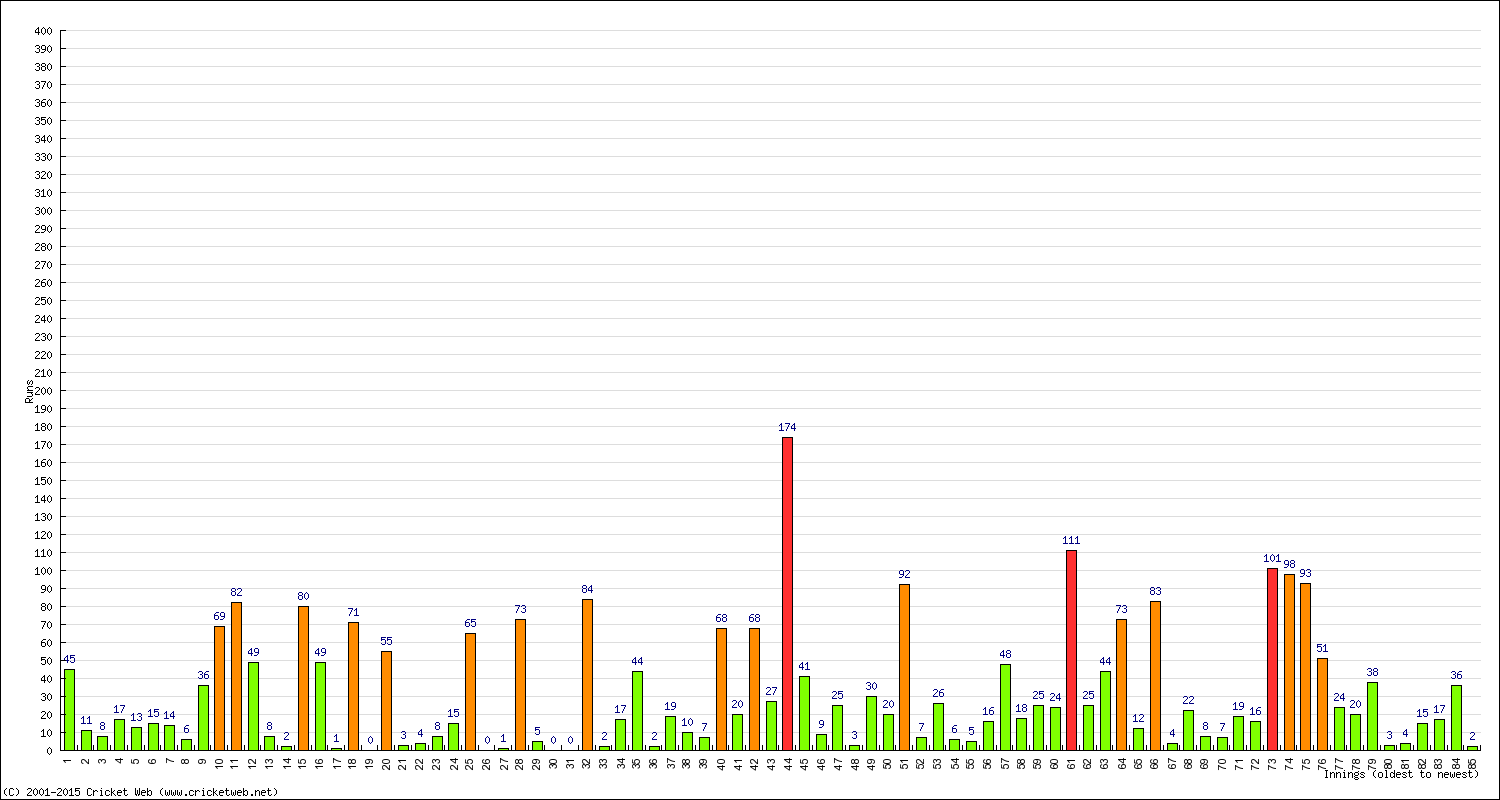Select the value label 111
1500x800 pixels.
pyautogui.click(x=1072, y=541)
